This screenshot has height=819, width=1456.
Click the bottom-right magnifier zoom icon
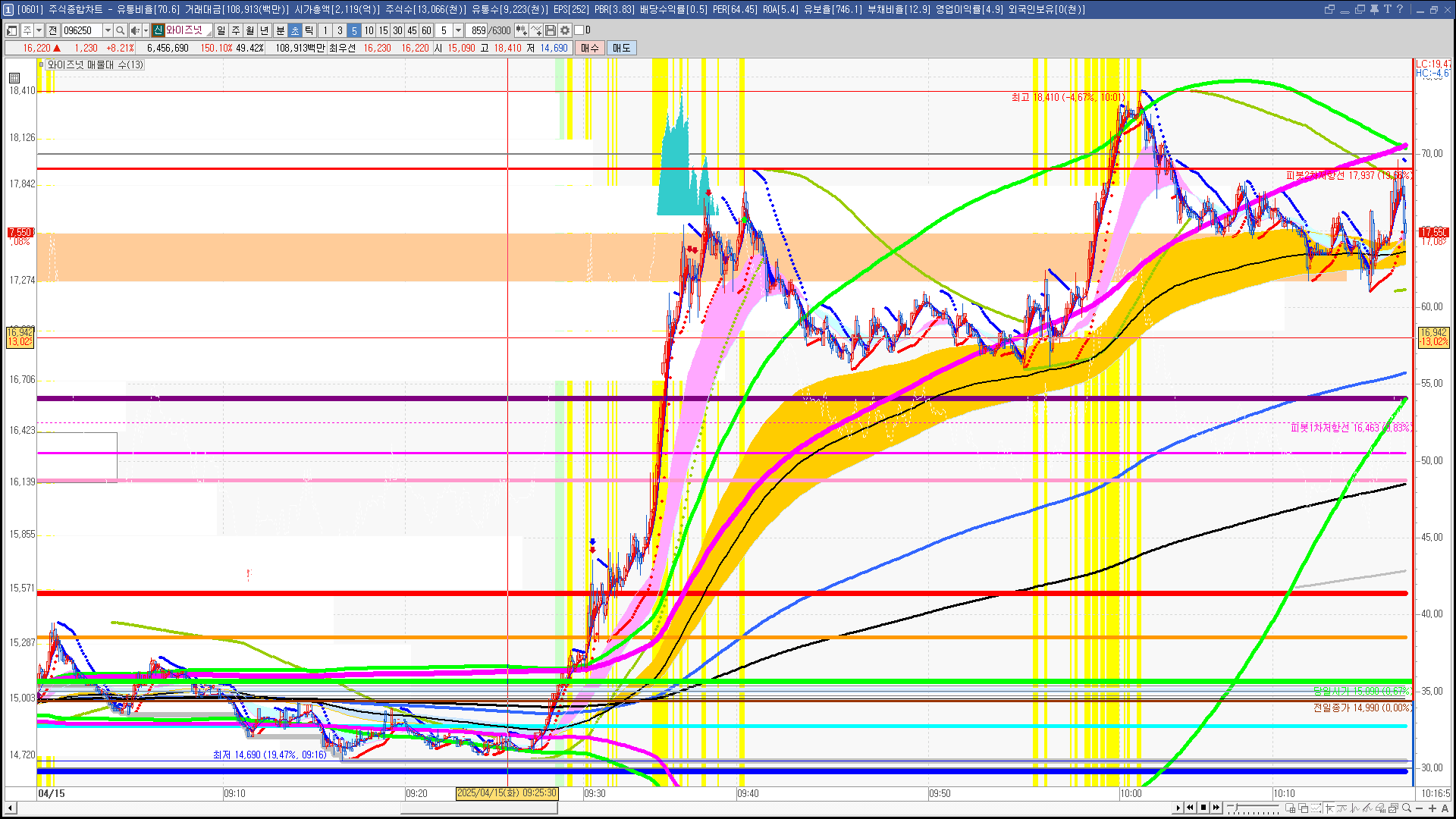click(x=1407, y=808)
